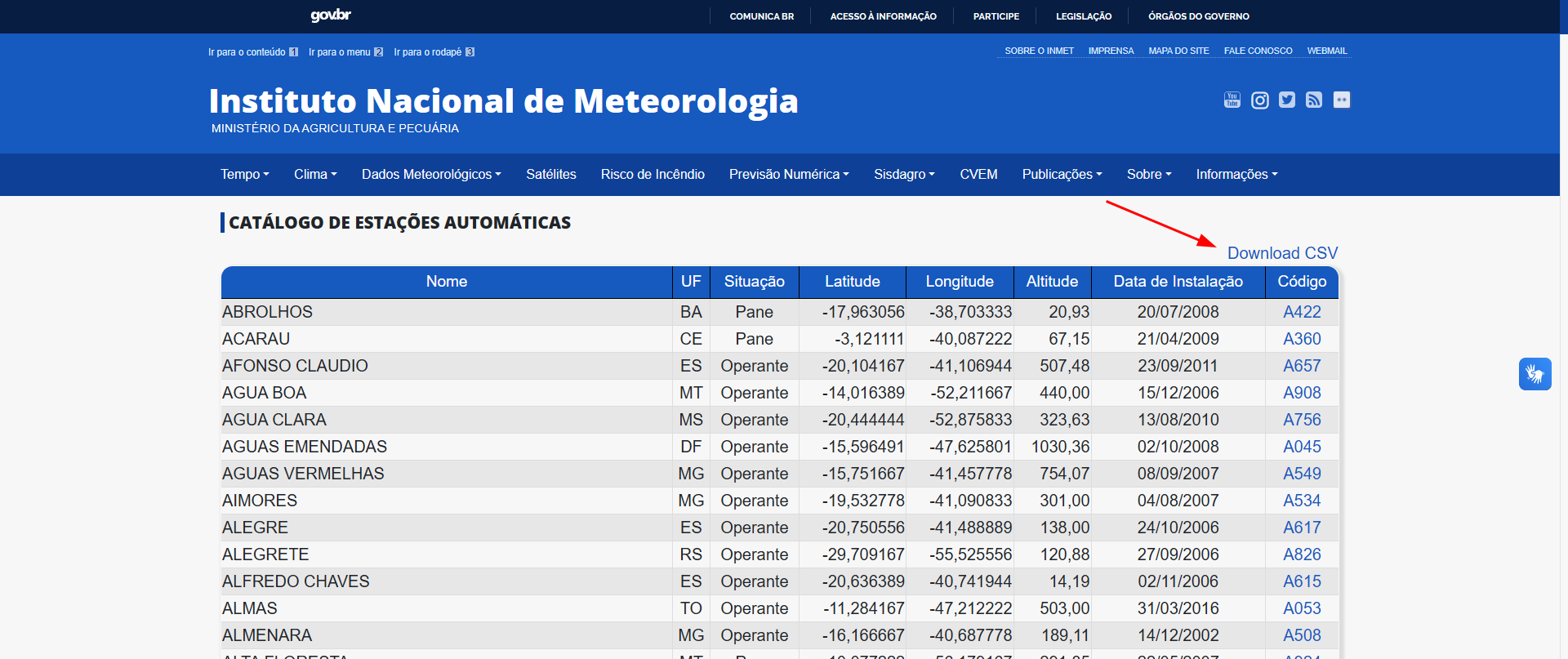Click Ir para o conteúdo shortcut
This screenshot has width=1568, height=659.
(x=253, y=52)
